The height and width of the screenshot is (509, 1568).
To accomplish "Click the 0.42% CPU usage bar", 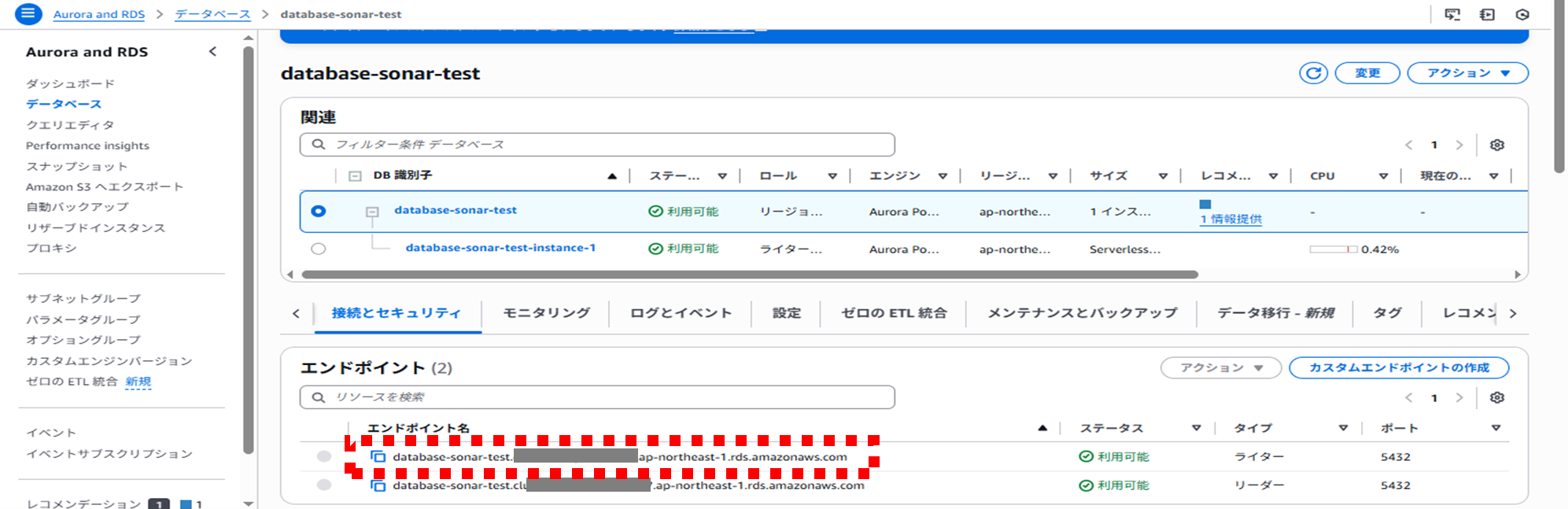I will (x=1334, y=249).
